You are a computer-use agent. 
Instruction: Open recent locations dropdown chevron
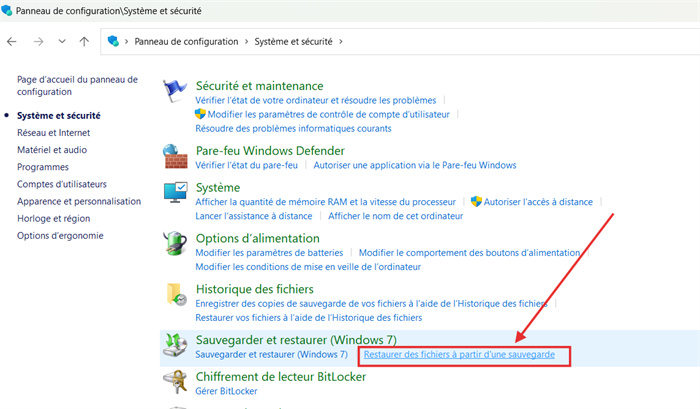(62, 41)
